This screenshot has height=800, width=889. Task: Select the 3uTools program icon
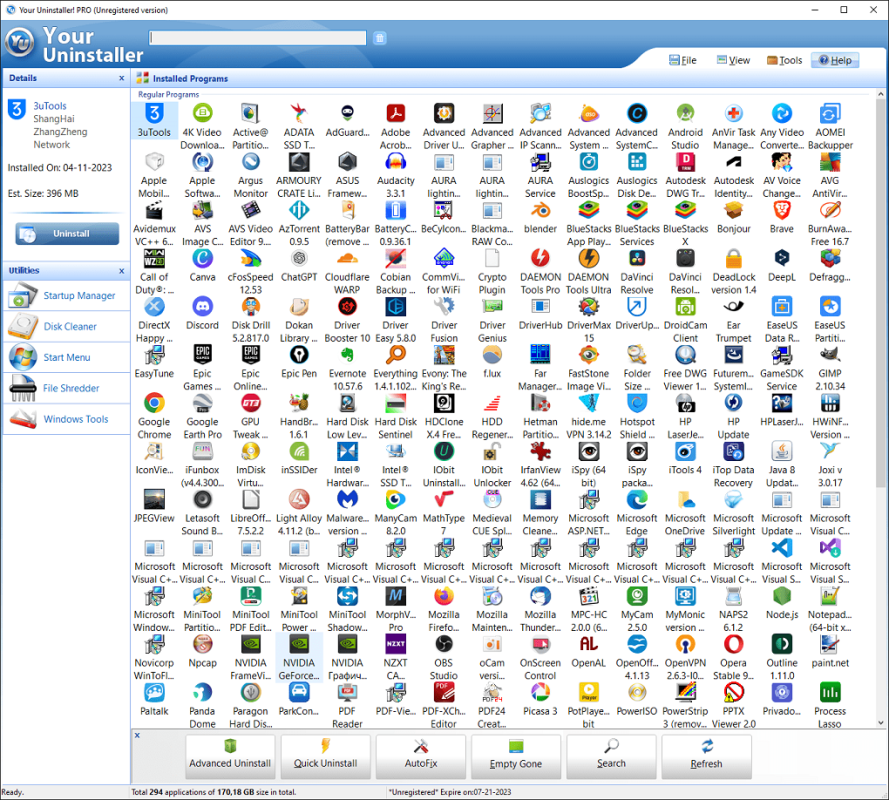tap(154, 115)
